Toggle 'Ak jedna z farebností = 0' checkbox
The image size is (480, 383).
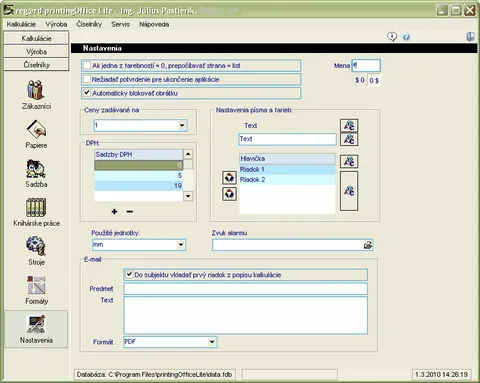coord(87,65)
